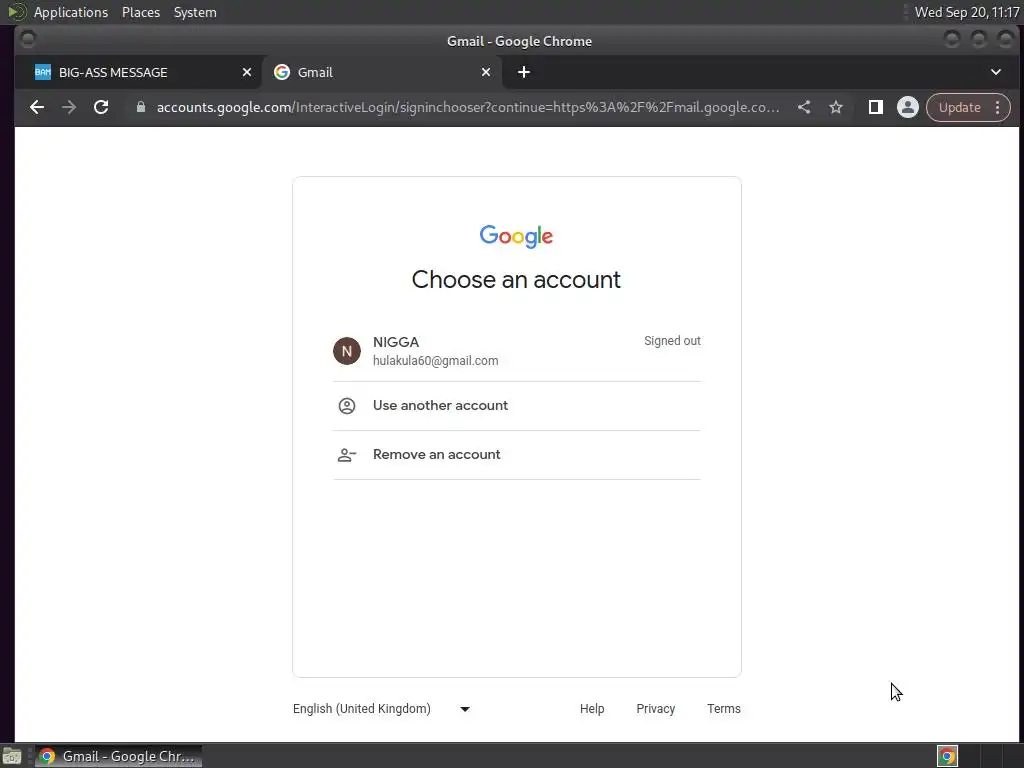Click Gmail - Google Chrome taskbar entry

point(118,756)
